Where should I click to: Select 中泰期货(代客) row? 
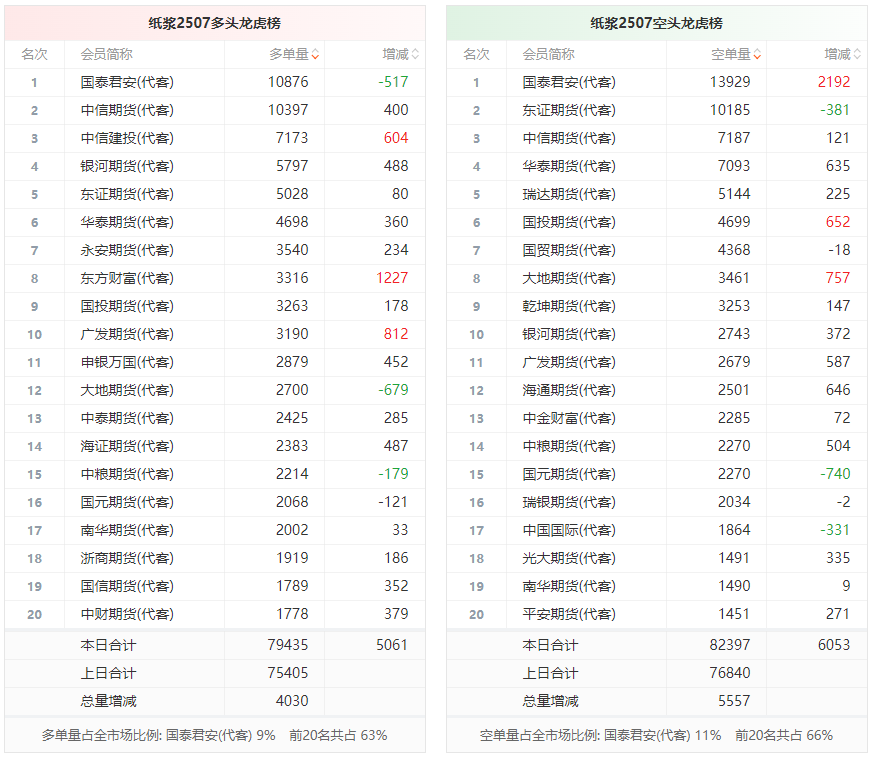point(215,418)
